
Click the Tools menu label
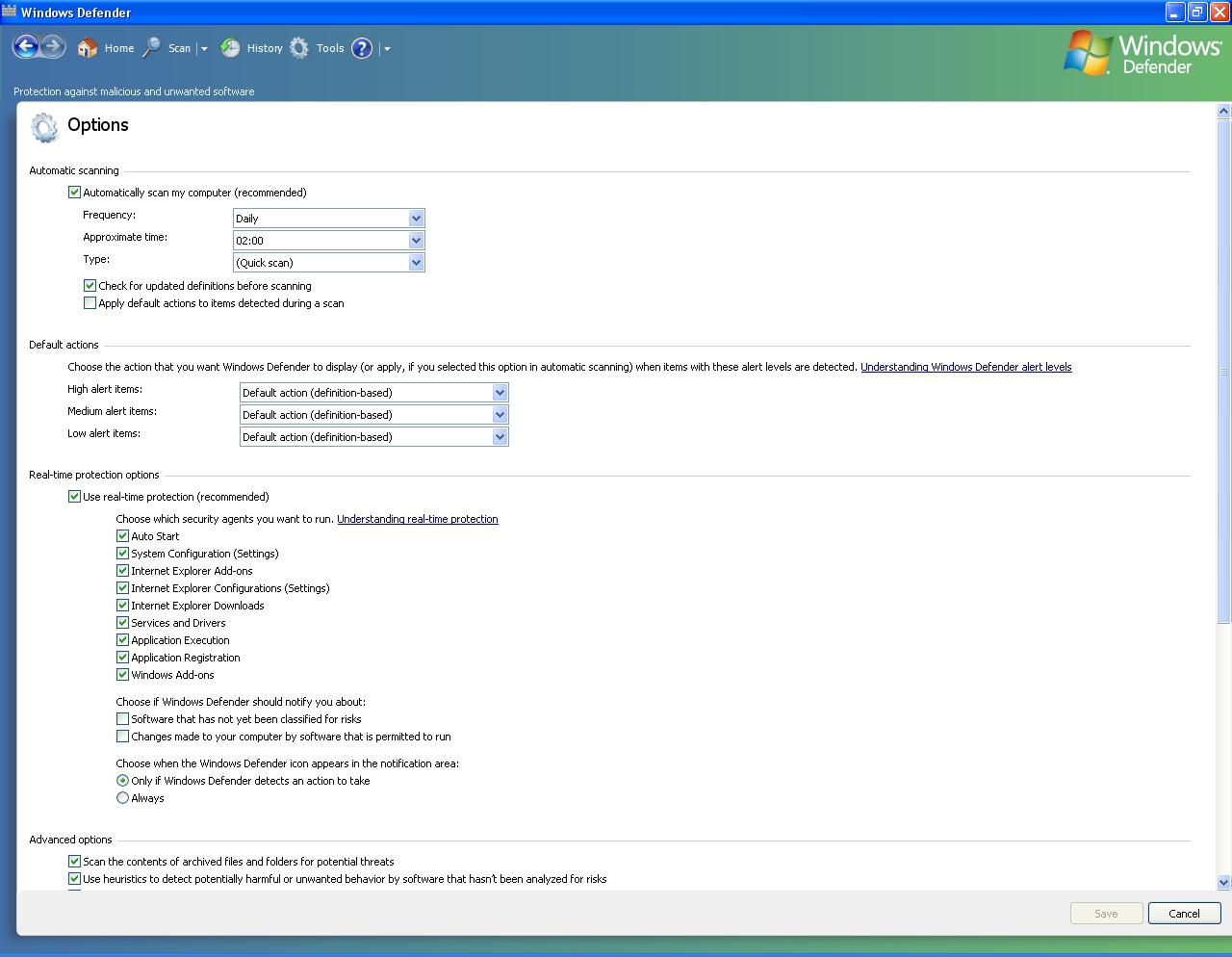[330, 48]
